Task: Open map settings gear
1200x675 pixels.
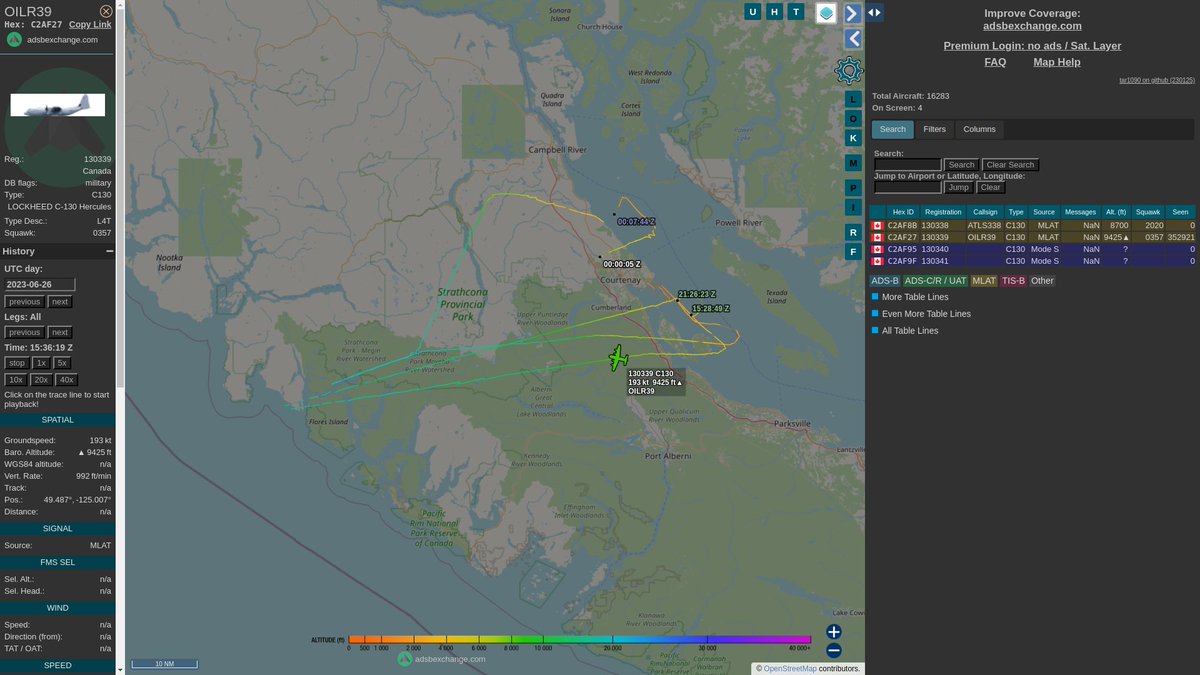Action: [x=849, y=70]
